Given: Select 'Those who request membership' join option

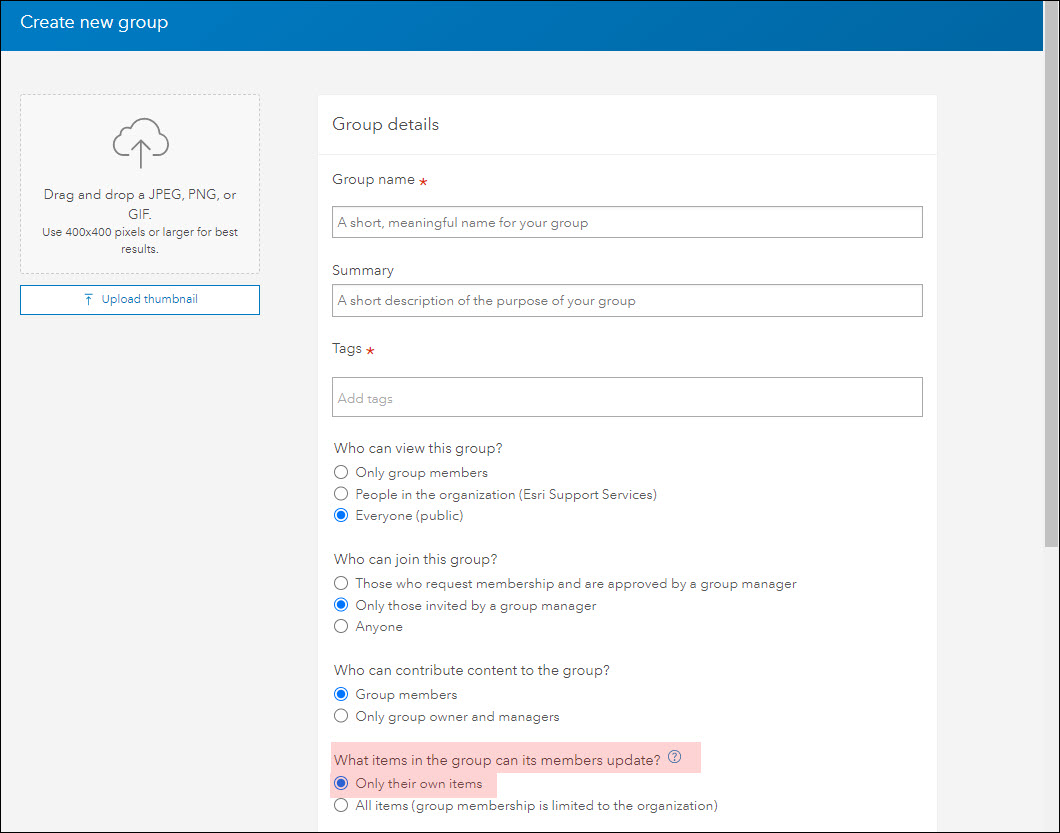Looking at the screenshot, I should click(x=342, y=583).
